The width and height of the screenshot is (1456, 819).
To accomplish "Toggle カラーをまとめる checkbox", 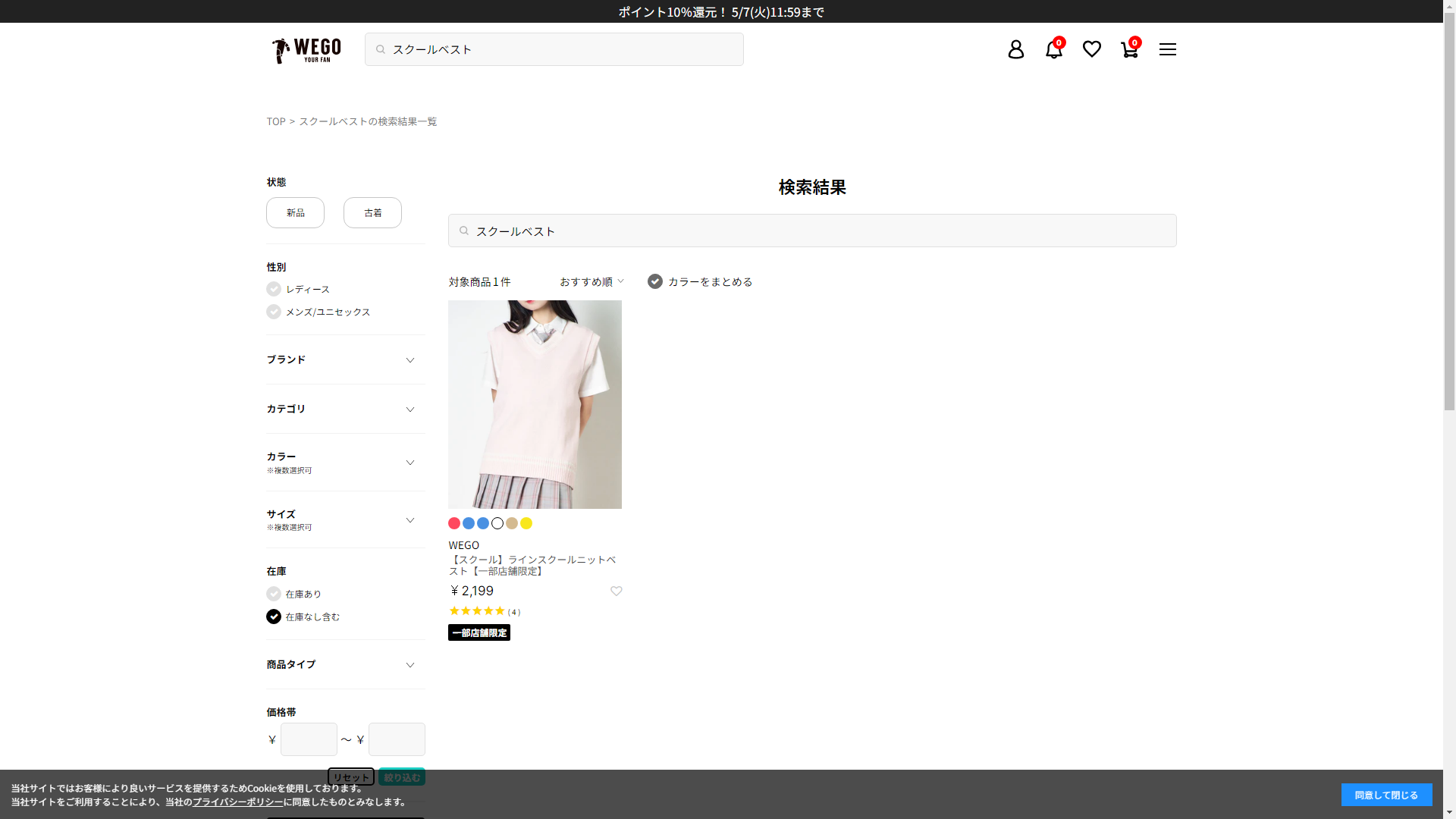I will click(655, 281).
